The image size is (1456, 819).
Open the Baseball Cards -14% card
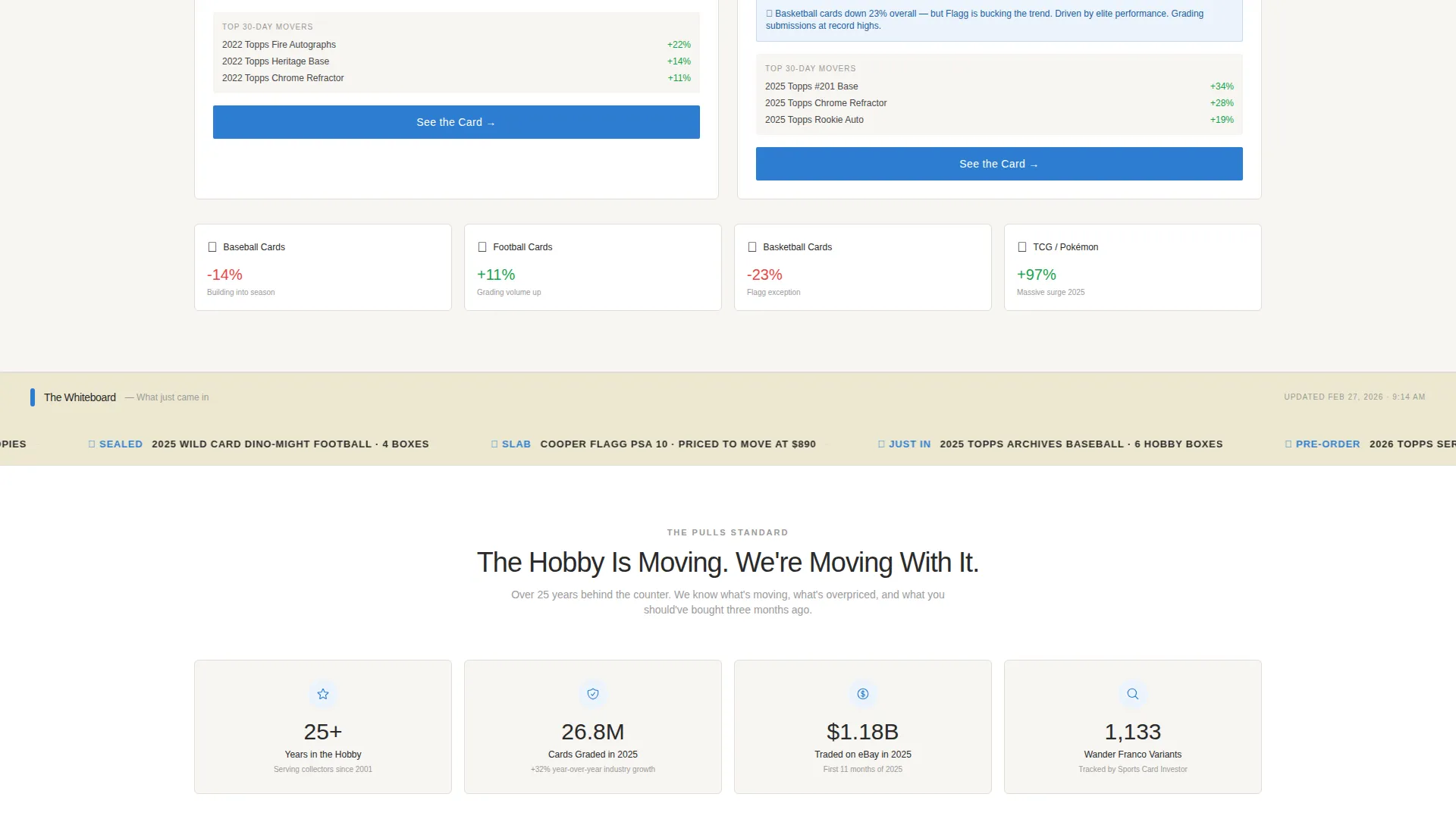pyautogui.click(x=323, y=267)
